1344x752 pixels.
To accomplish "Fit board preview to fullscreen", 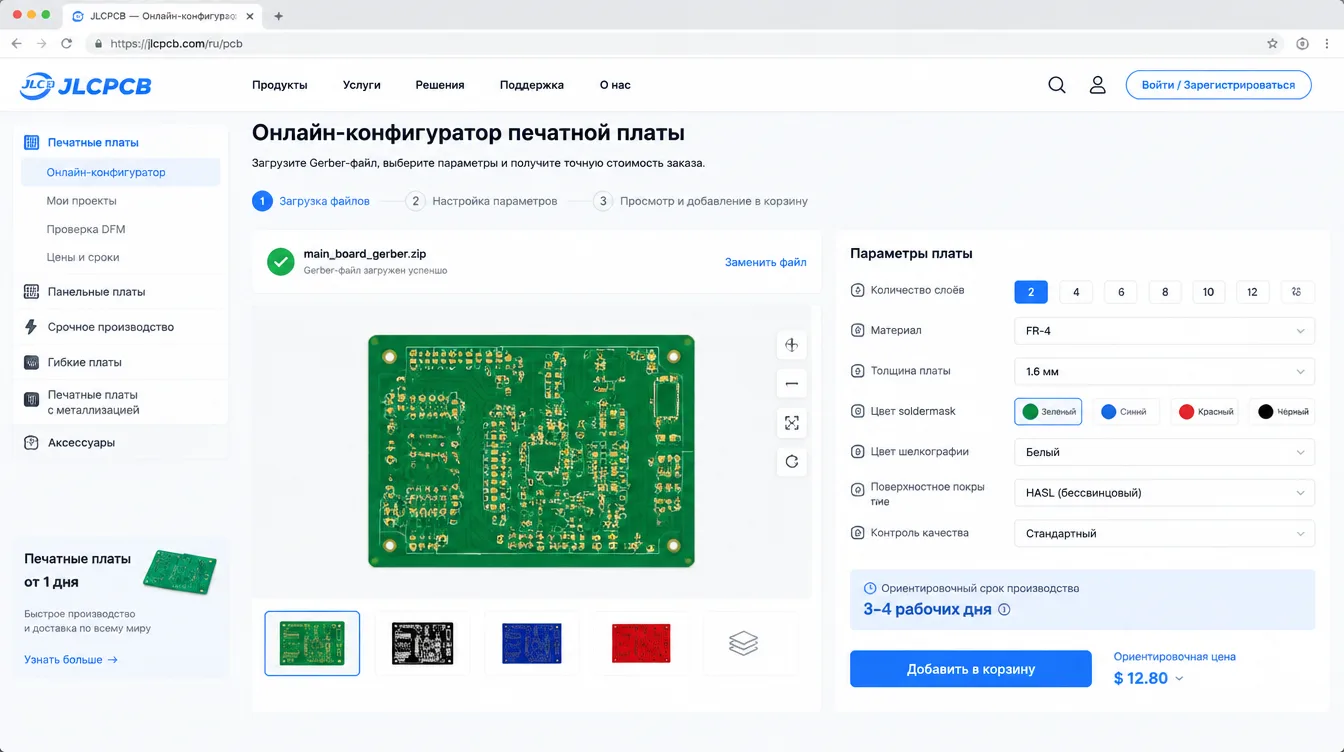I will click(x=792, y=423).
